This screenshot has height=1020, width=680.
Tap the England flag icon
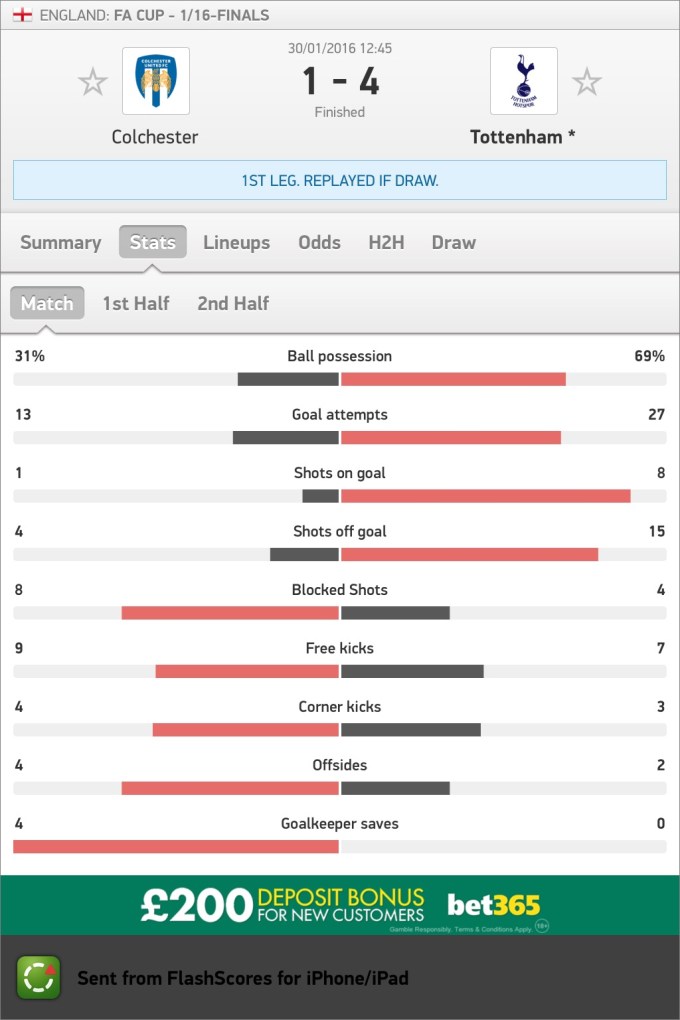tap(23, 15)
